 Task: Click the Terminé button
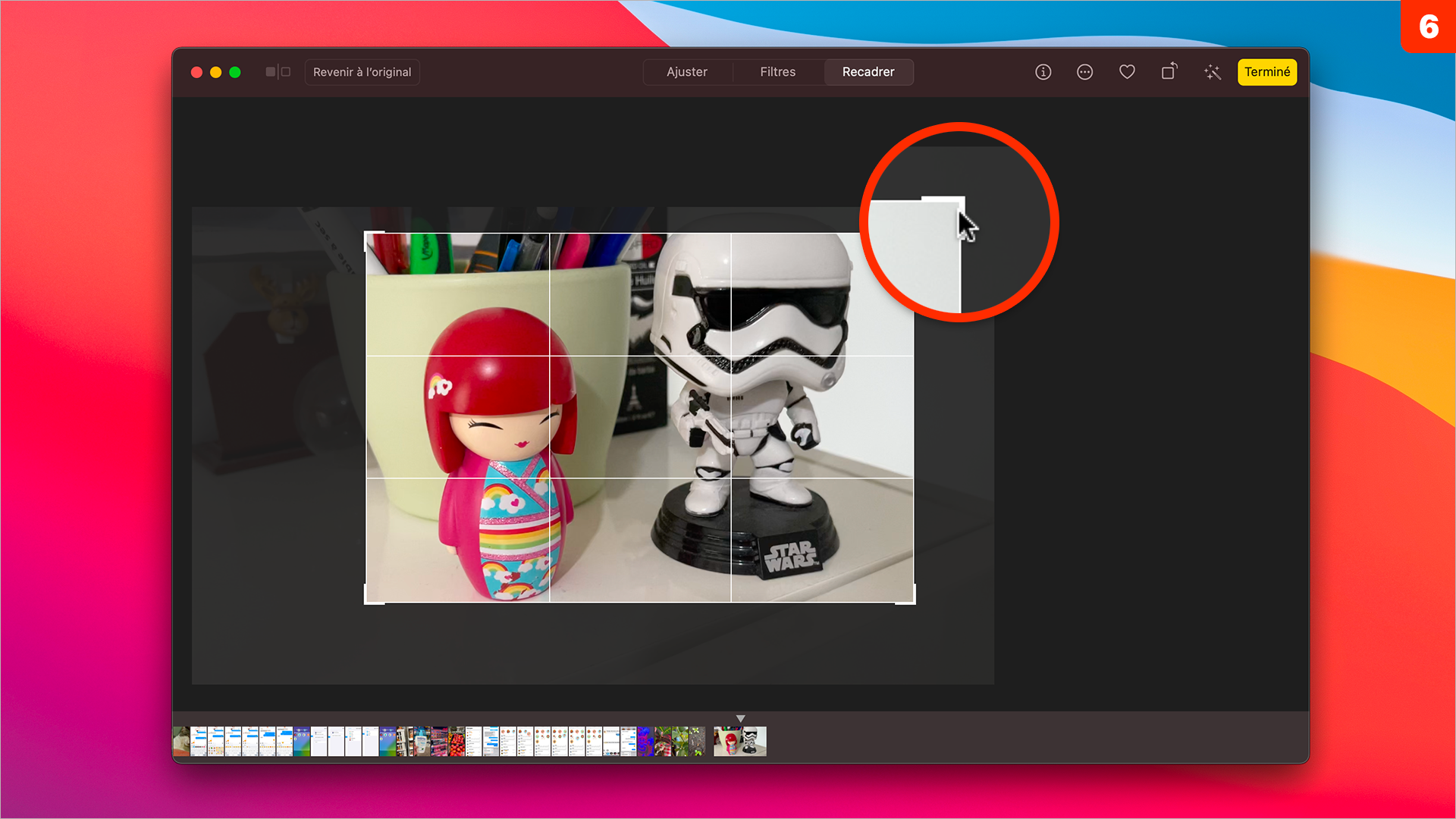1267,72
